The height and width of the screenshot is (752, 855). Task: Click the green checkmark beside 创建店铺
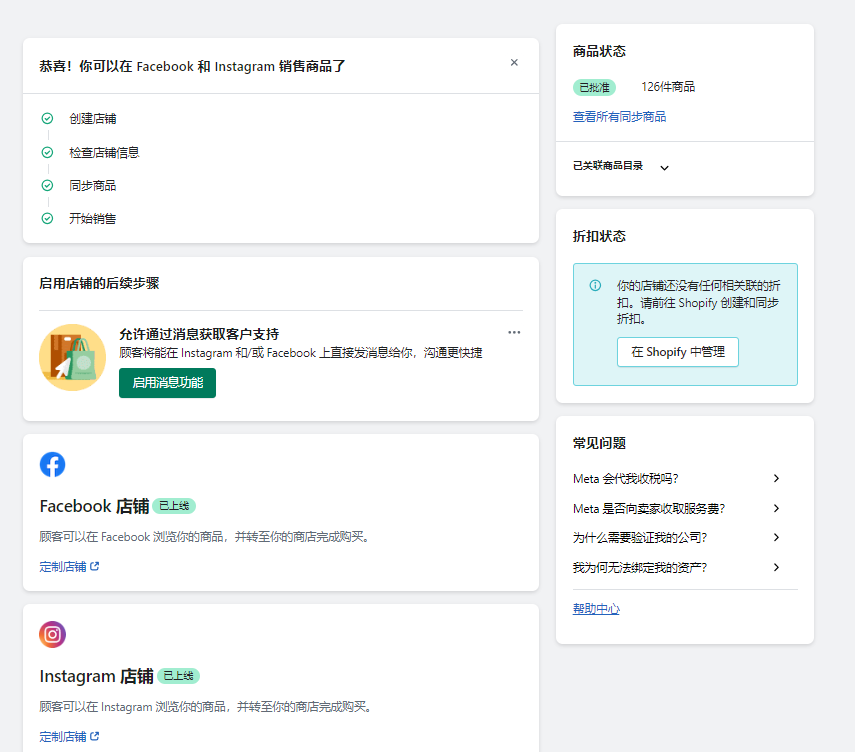pyautogui.click(x=47, y=118)
